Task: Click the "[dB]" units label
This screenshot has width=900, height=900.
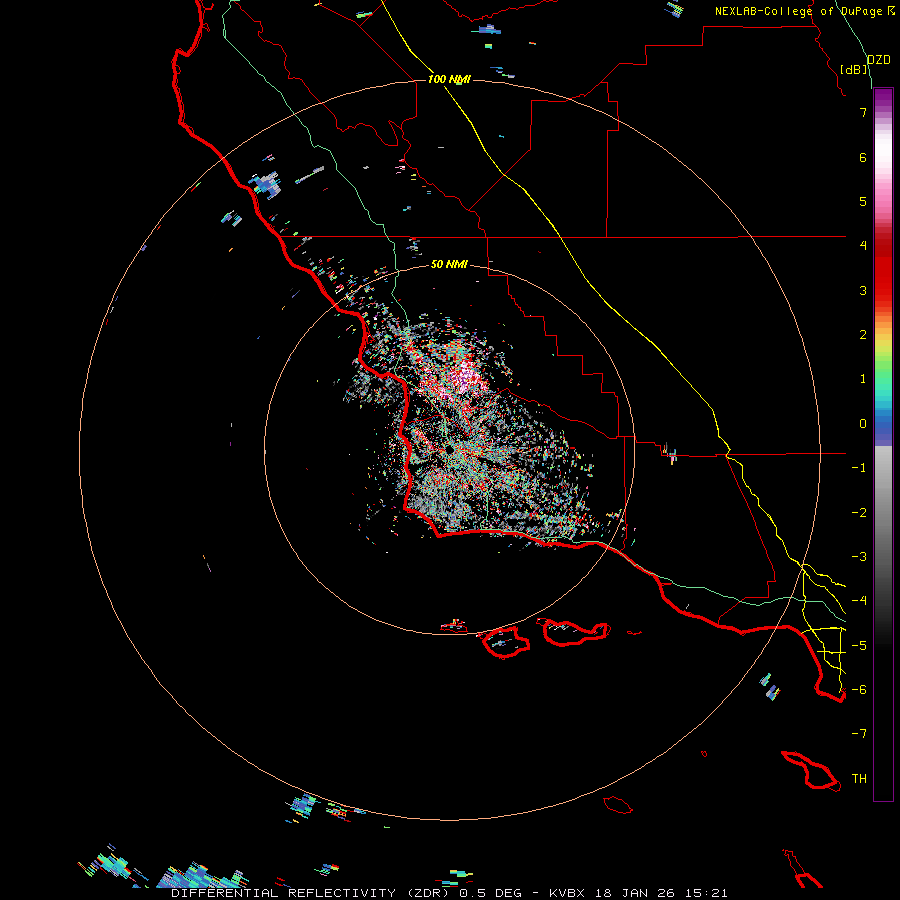Action: (x=854, y=69)
